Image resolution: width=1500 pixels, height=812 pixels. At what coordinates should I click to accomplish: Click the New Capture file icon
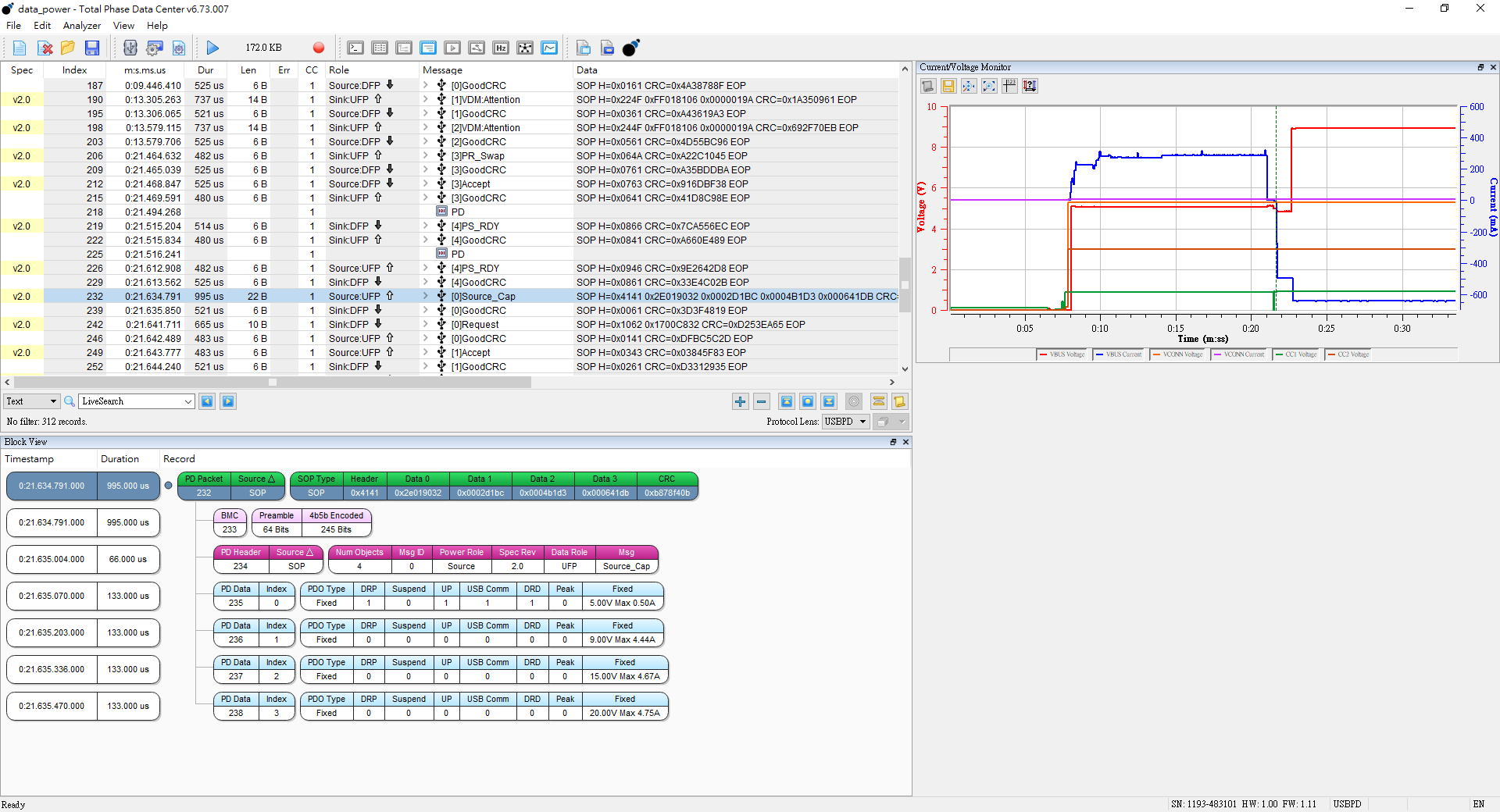pyautogui.click(x=20, y=48)
